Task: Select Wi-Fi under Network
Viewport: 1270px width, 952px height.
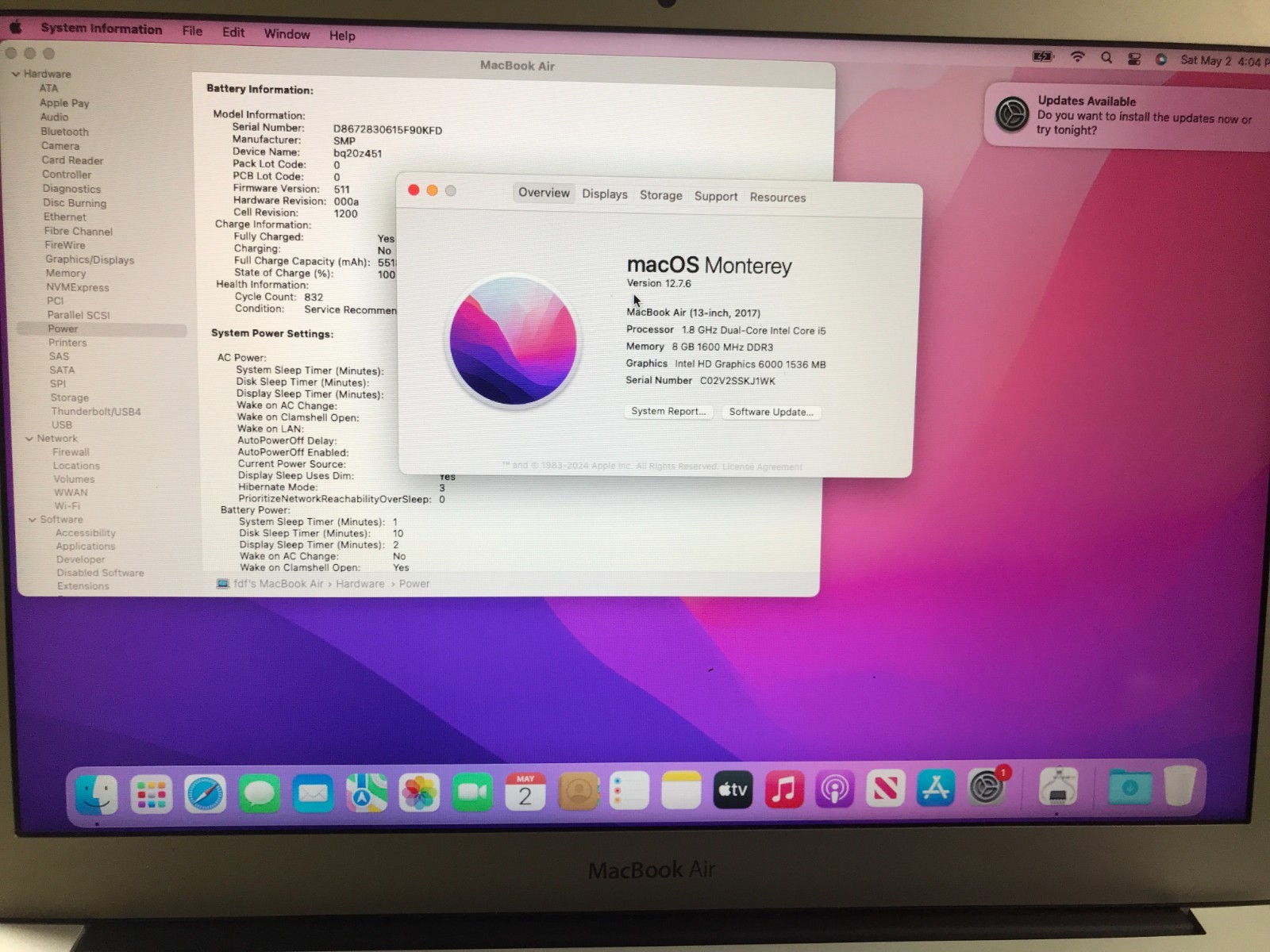Action: pyautogui.click(x=67, y=505)
